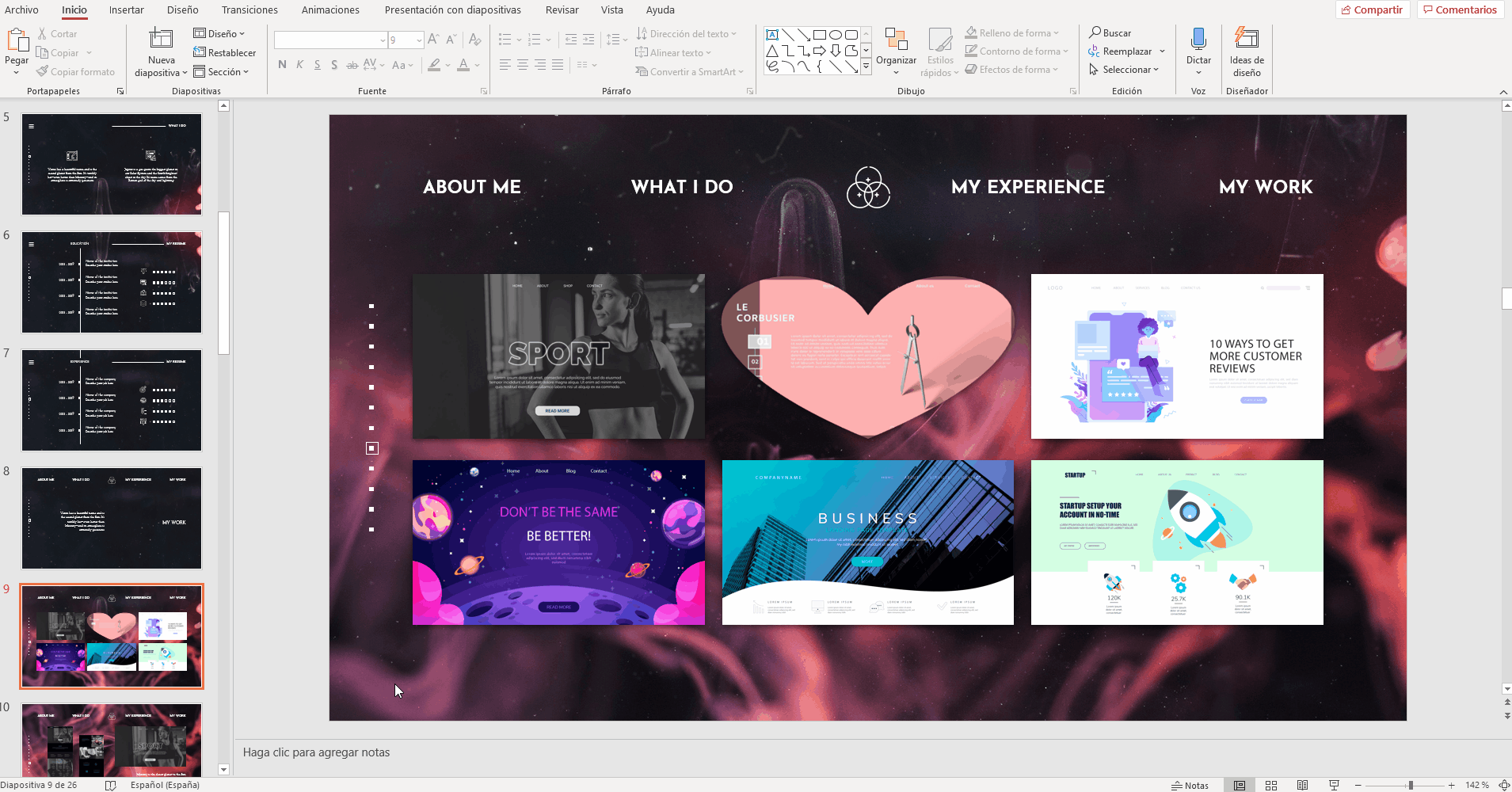Viewport: 1512px width, 792px height.
Task: Switch to the Revisar tab
Action: click(x=562, y=10)
